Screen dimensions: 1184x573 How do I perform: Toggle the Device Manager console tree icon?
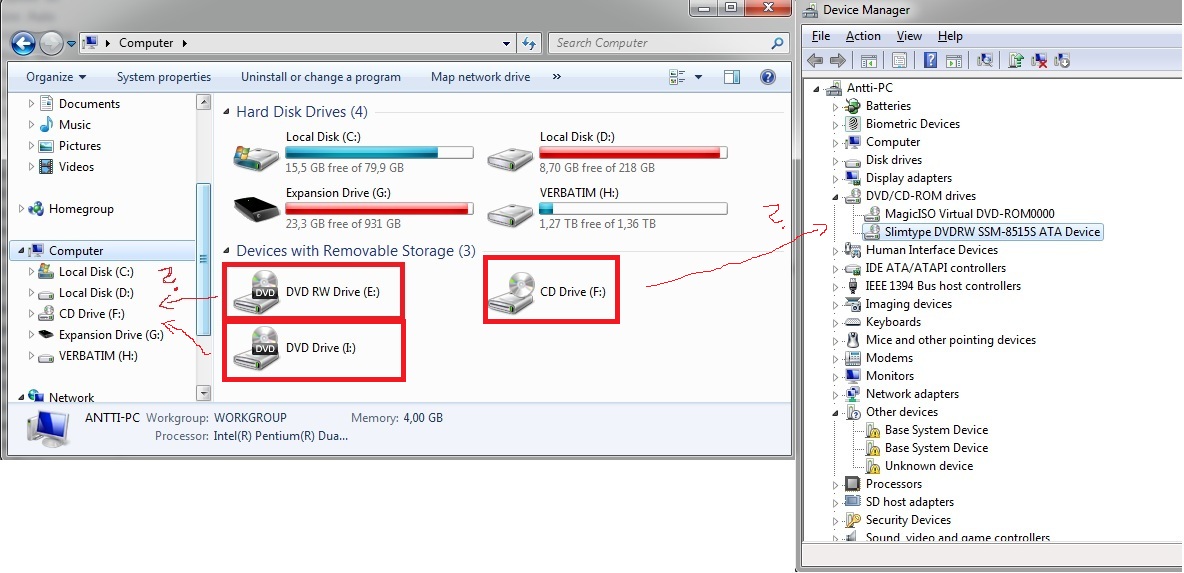click(869, 60)
